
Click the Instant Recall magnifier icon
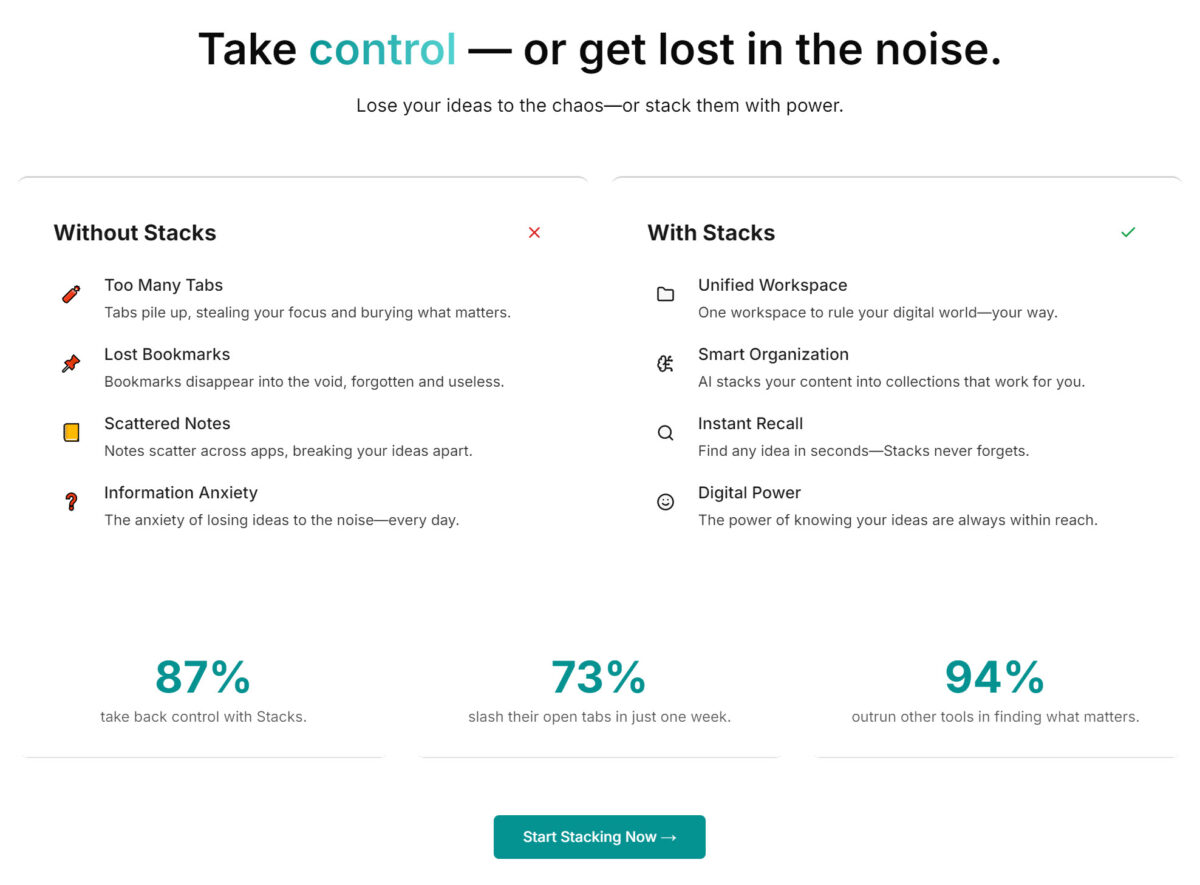click(665, 433)
